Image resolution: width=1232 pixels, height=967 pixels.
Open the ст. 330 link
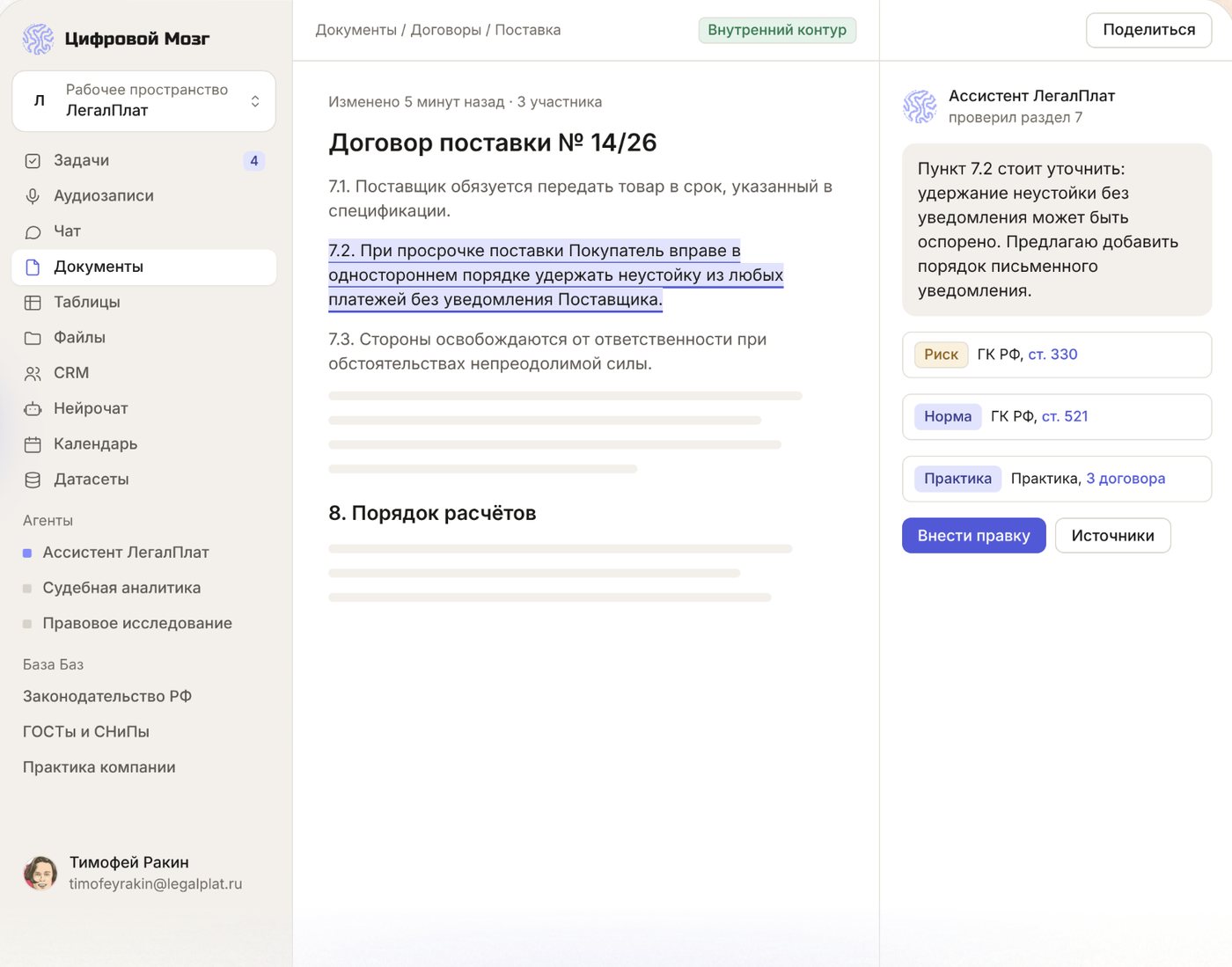pyautogui.click(x=1052, y=355)
